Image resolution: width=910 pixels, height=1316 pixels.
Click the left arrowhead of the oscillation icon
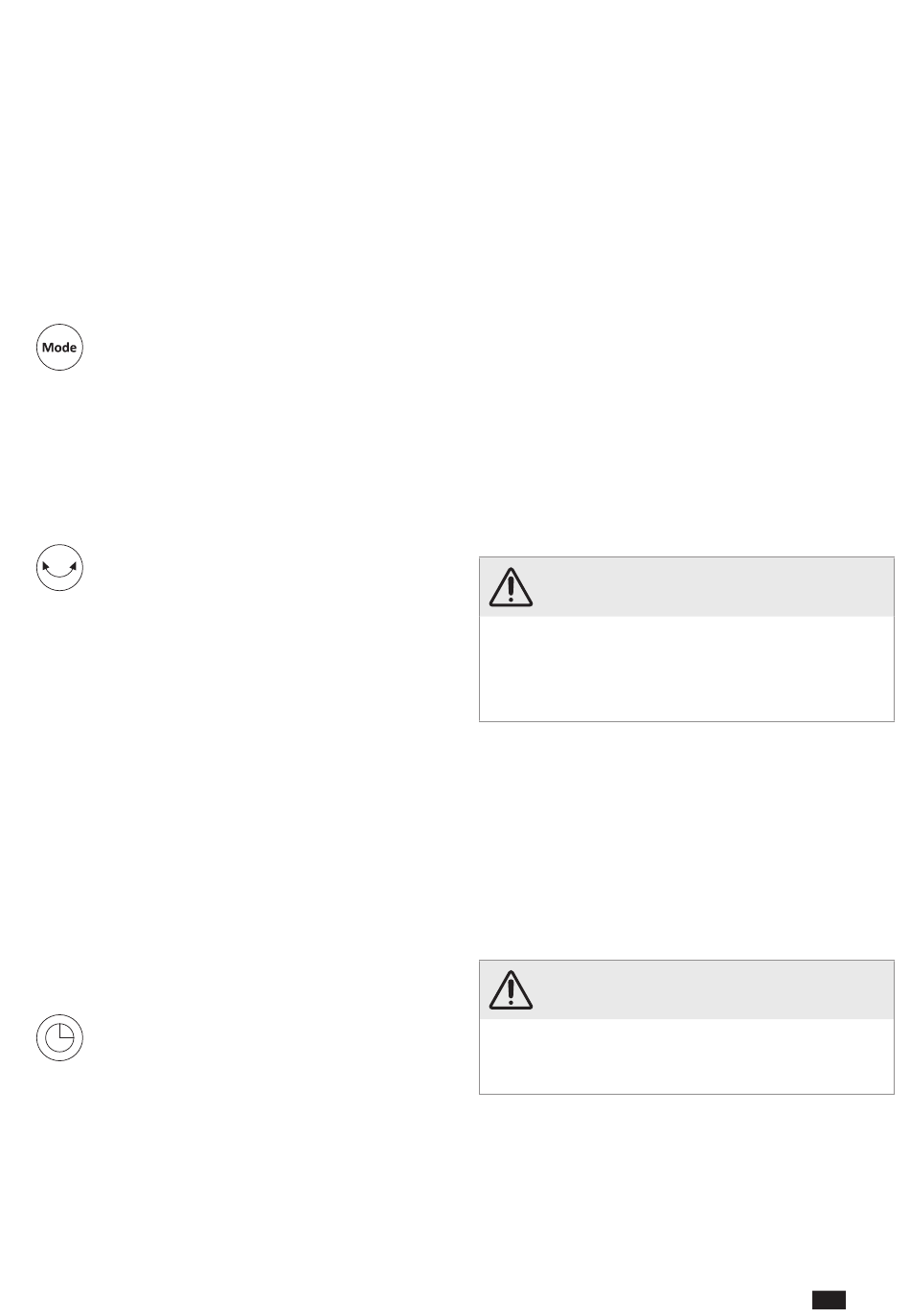[46, 565]
